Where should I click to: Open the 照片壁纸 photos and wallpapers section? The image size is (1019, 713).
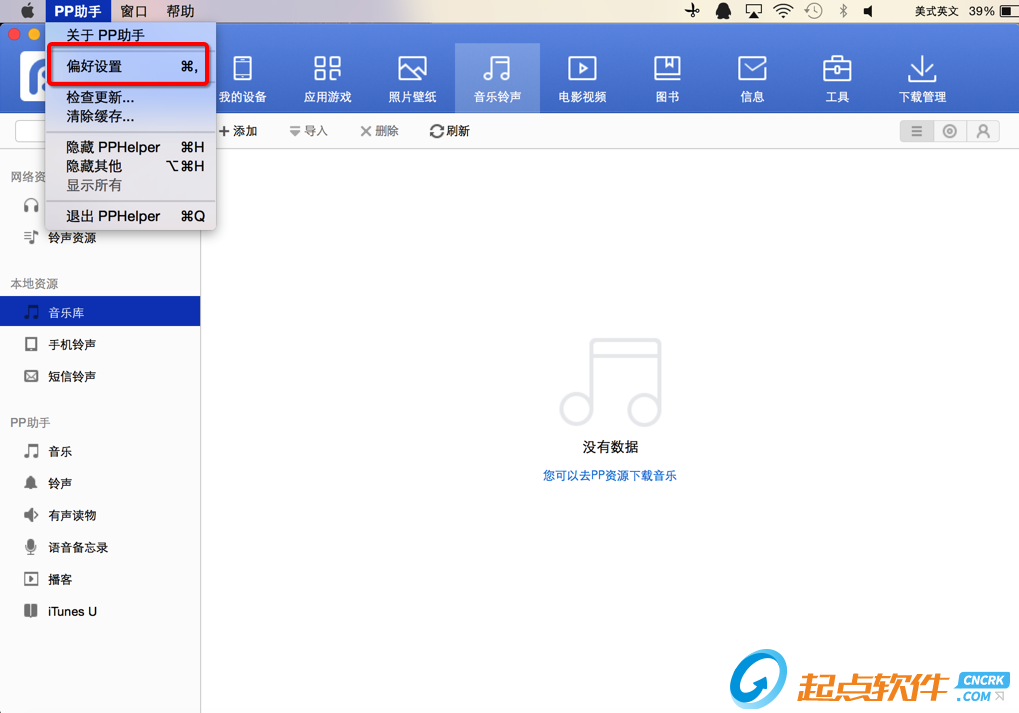[x=412, y=79]
